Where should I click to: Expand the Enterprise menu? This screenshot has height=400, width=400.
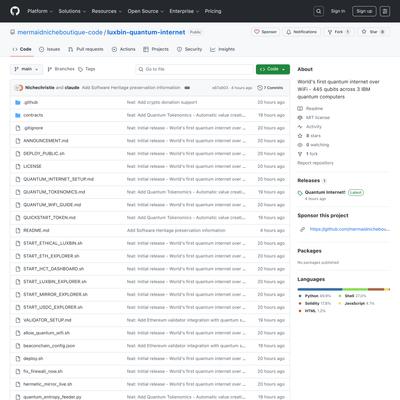click(x=184, y=11)
